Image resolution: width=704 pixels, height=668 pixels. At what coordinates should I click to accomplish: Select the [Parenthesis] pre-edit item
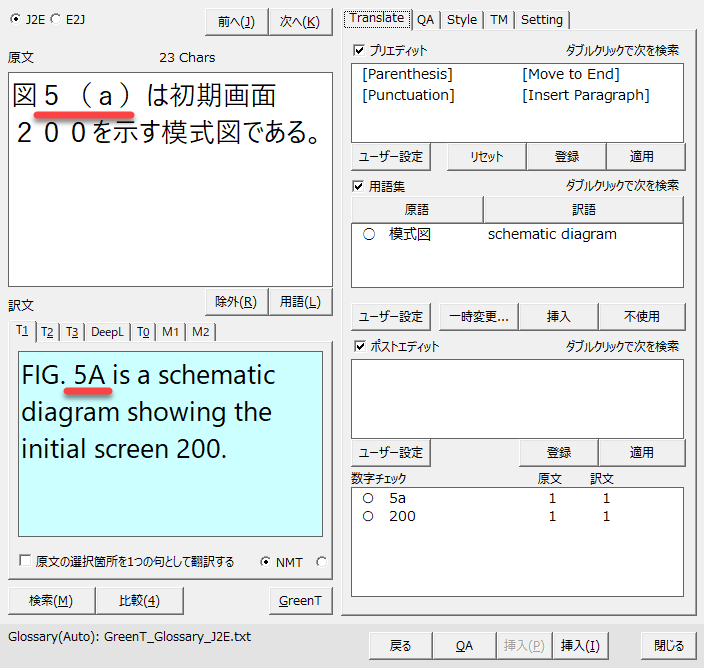(x=407, y=75)
